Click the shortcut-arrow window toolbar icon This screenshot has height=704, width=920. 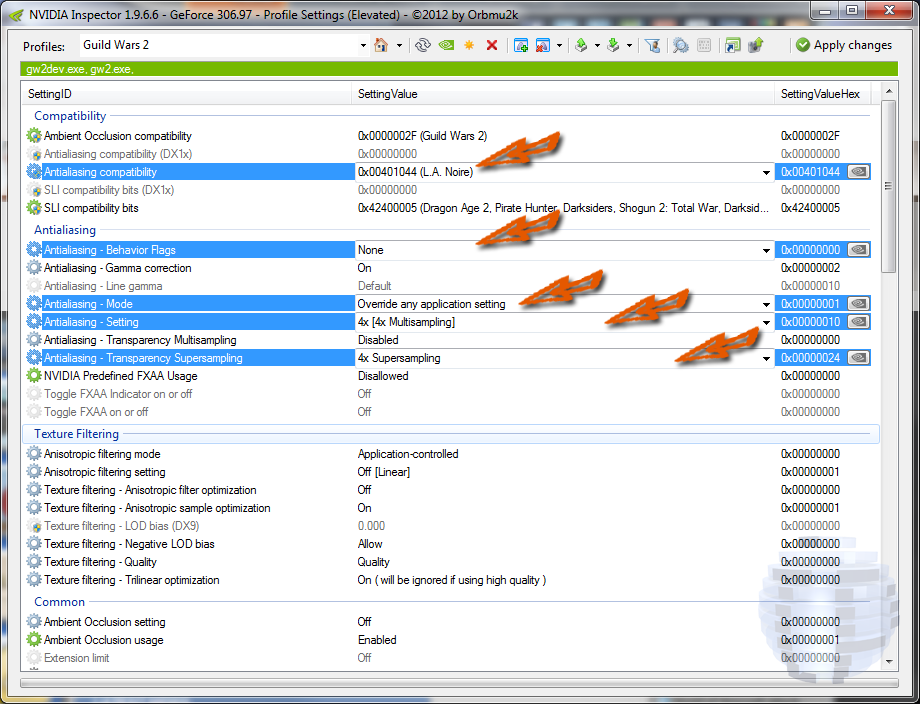[x=732, y=45]
